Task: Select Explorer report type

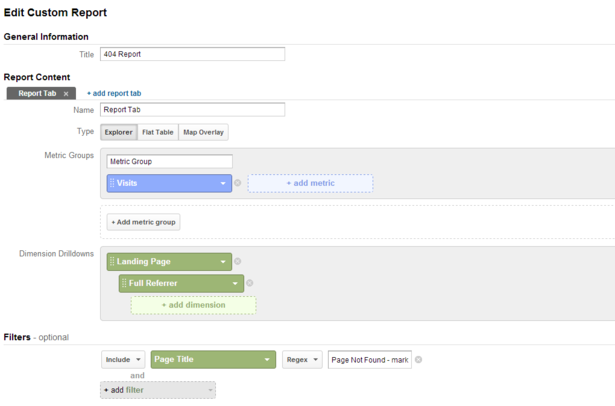Action: 118,132
